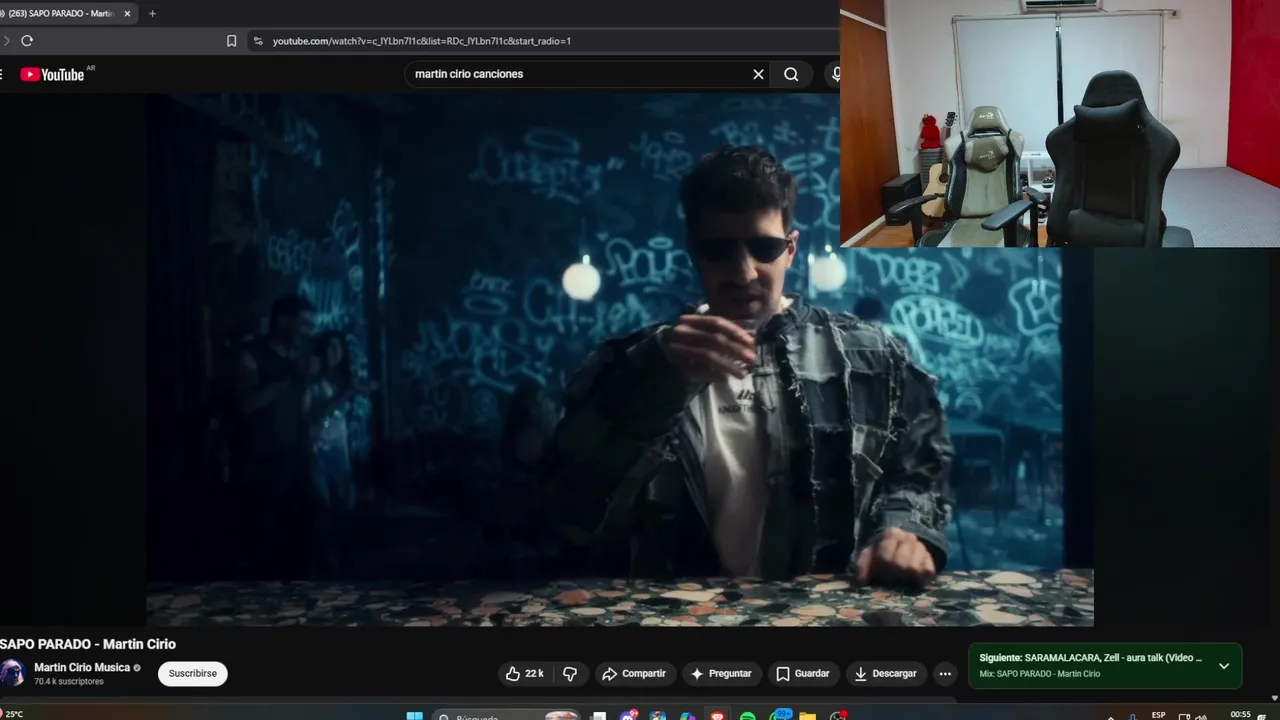
Task: Go forward with the browser arrow
Action: tap(6, 41)
